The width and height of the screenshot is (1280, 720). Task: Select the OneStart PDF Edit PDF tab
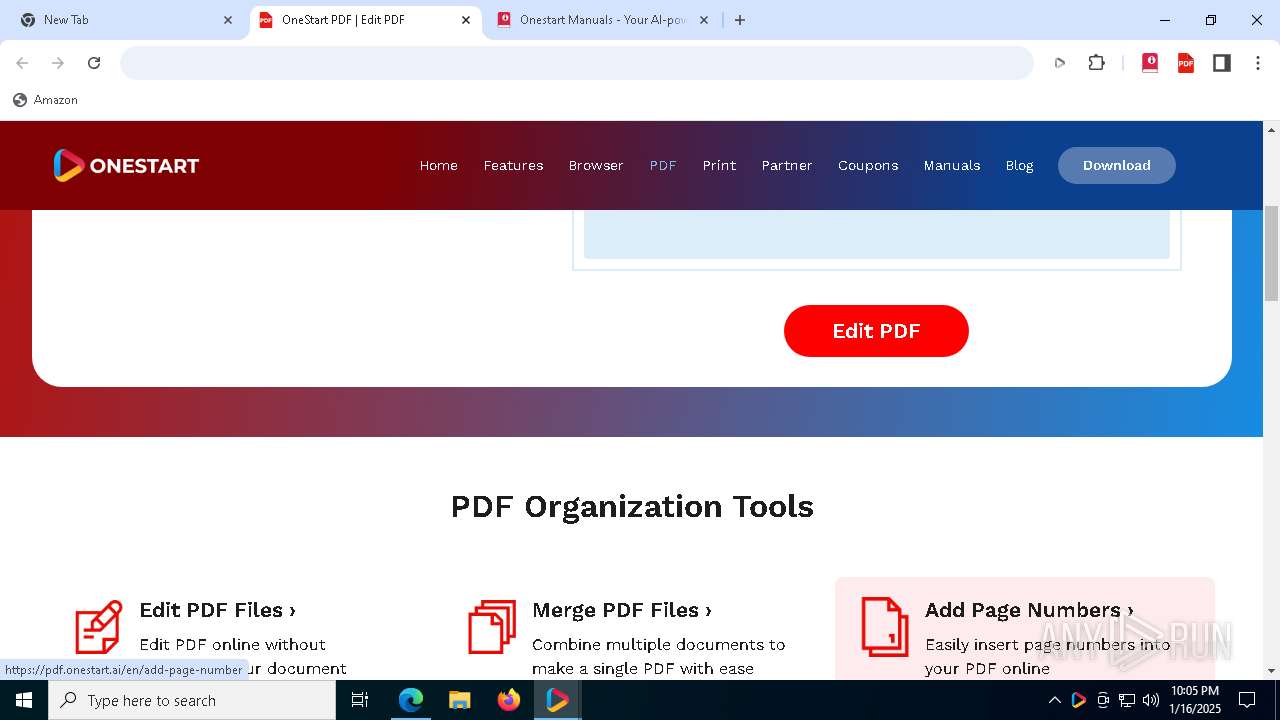pos(364,20)
